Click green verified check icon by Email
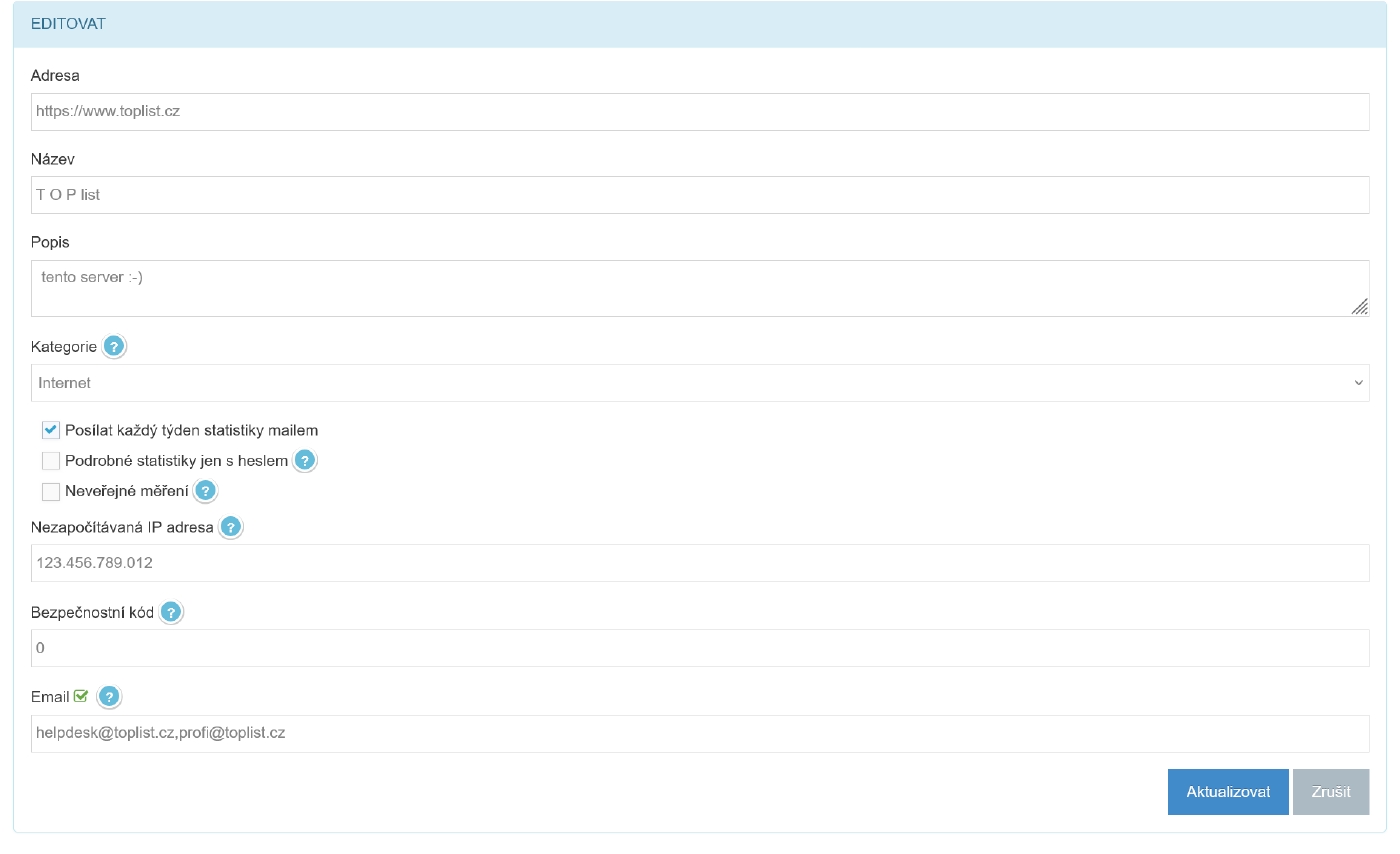Image resolution: width=1400 pixels, height=854 pixels. point(81,697)
